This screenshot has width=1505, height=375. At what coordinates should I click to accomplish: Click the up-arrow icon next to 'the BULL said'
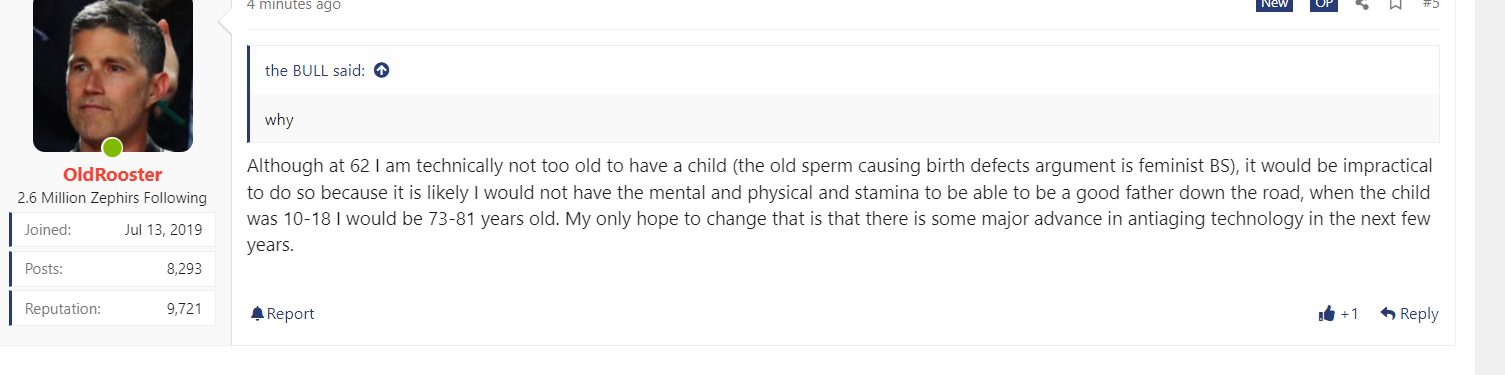coord(381,70)
